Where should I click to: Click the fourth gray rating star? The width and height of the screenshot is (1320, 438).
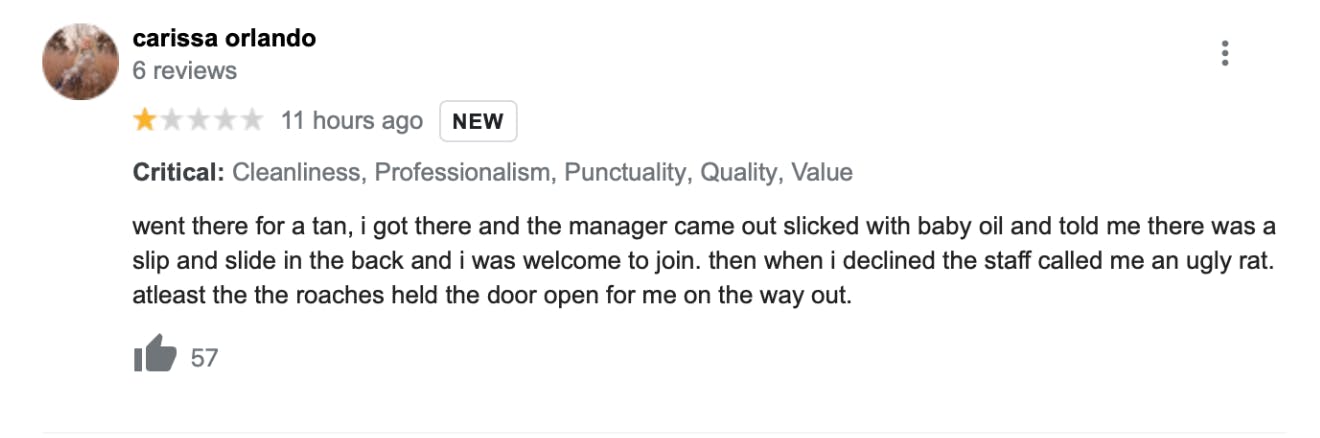coord(225,121)
